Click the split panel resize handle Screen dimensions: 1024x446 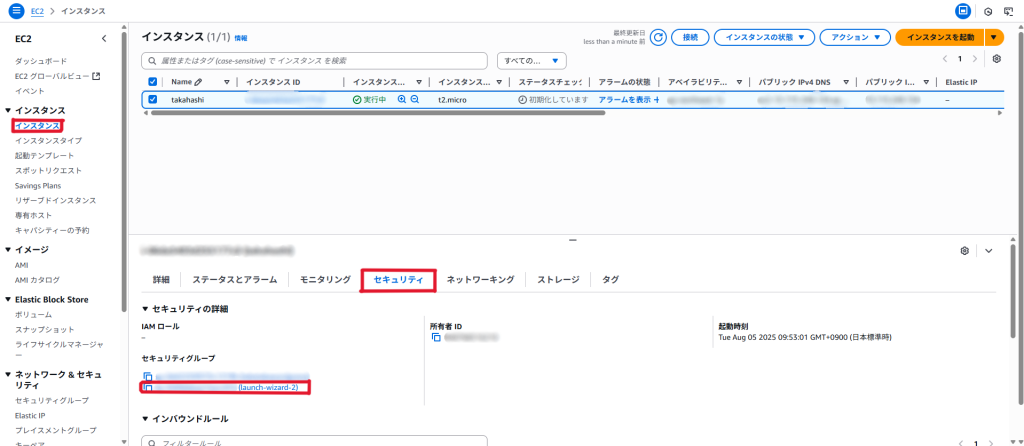[572, 240]
